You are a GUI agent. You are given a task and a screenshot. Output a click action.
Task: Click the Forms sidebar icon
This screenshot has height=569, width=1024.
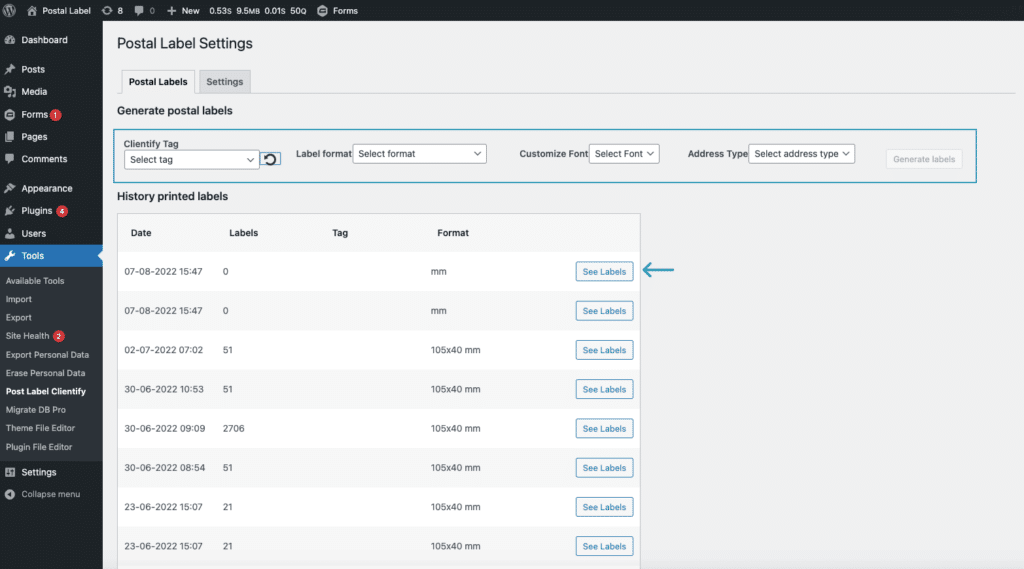(x=10, y=114)
